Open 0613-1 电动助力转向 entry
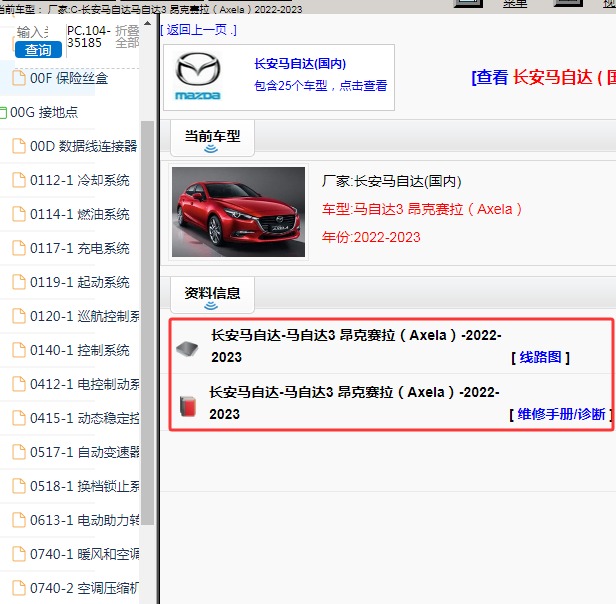Viewport: 616px width, 604px height. coord(84,520)
